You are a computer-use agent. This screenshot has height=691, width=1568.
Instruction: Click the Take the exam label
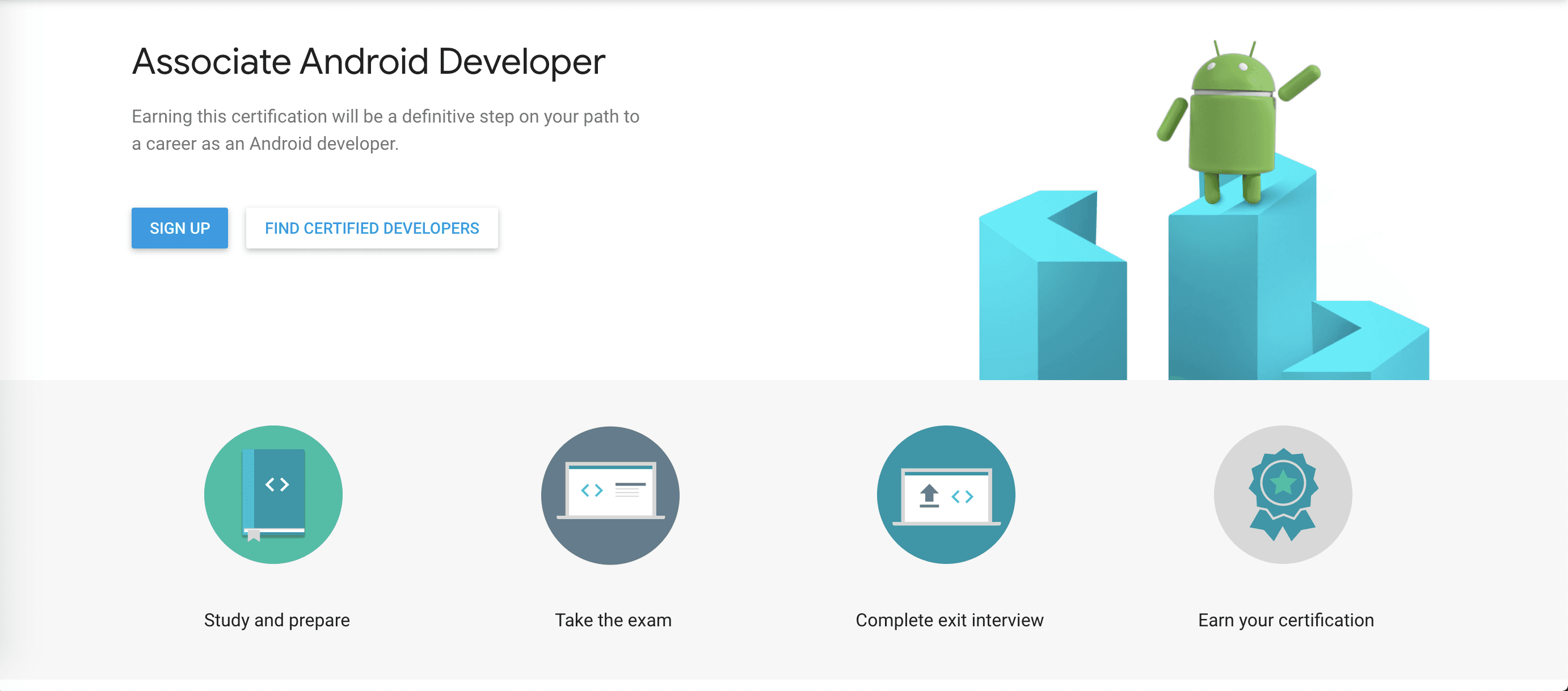click(613, 620)
